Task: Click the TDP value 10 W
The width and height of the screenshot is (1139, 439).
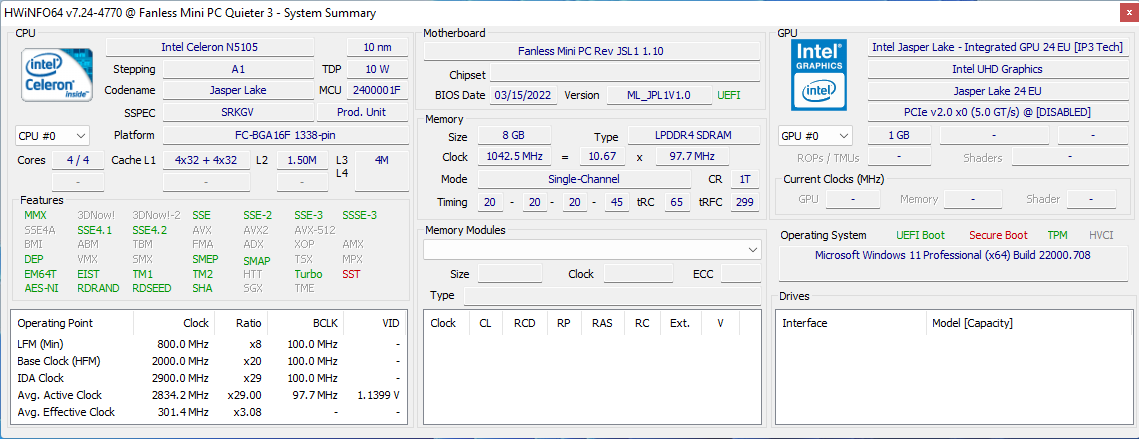Action: point(377,69)
